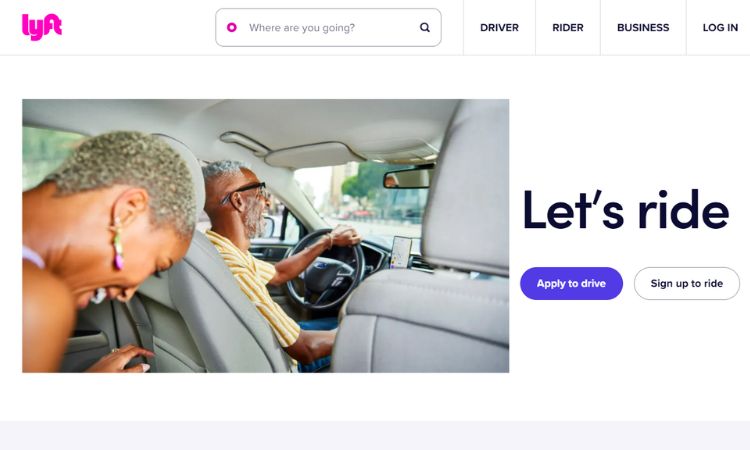
Task: Click the pink Lyft logo
Action: (x=42, y=27)
